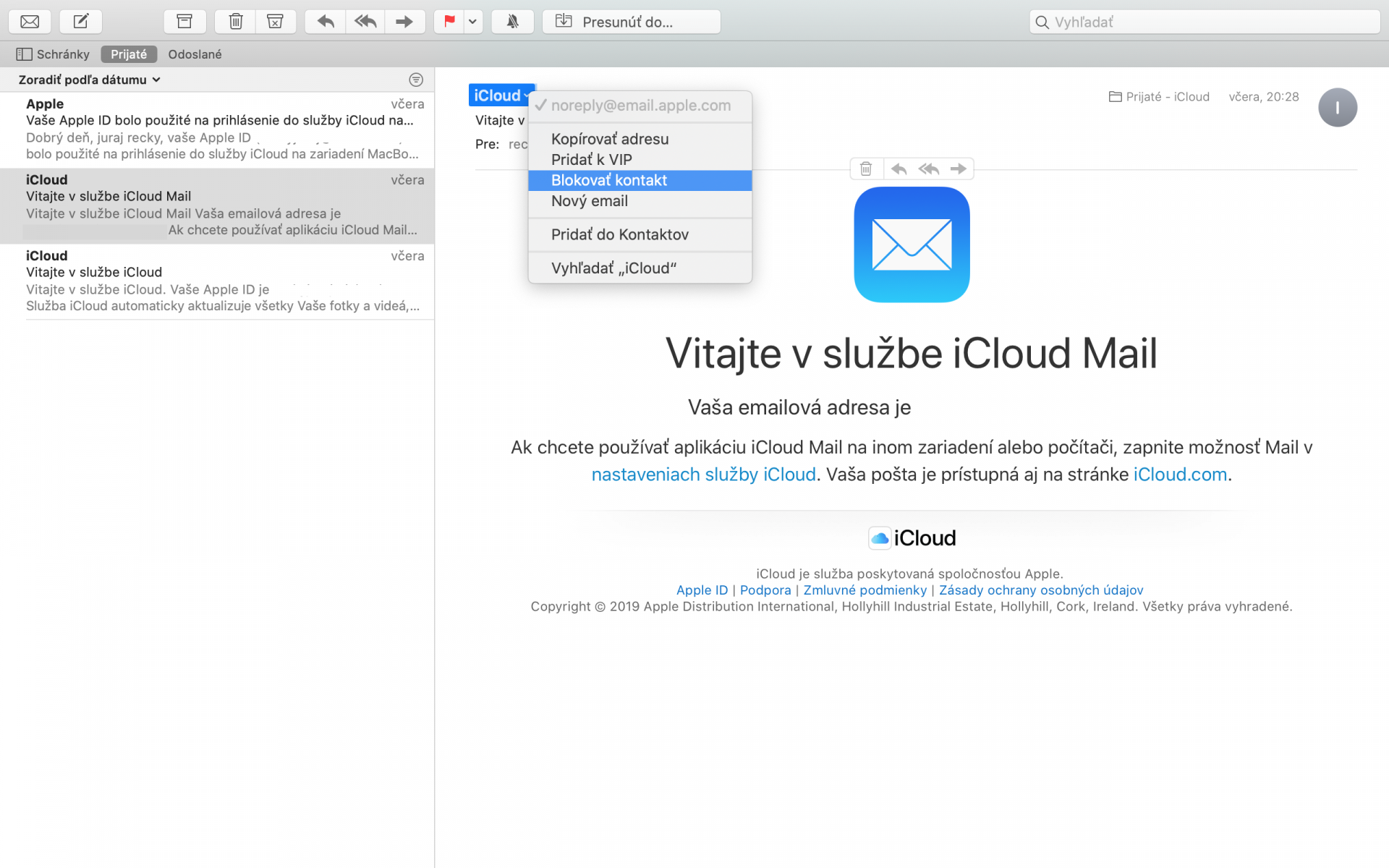Forward via floating message arrow icon
Viewport: 1389px width, 868px height.
(x=959, y=169)
